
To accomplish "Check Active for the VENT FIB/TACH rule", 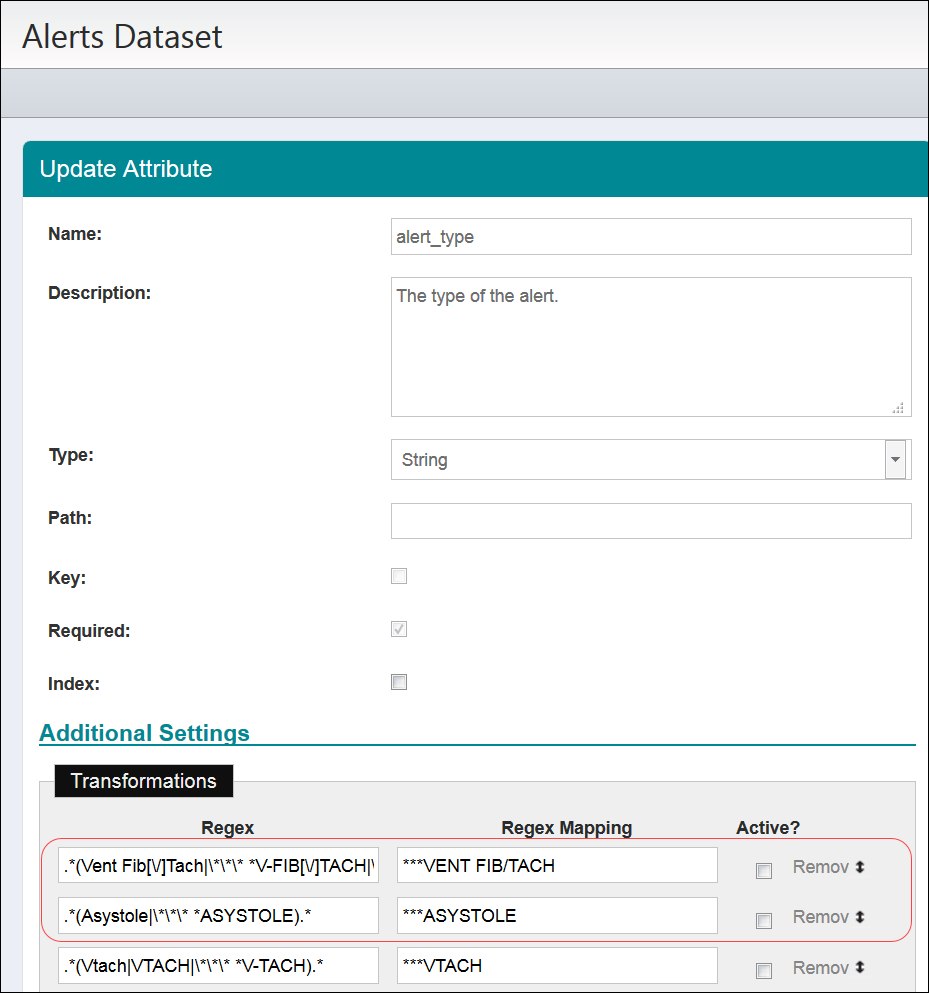I will pyautogui.click(x=764, y=870).
